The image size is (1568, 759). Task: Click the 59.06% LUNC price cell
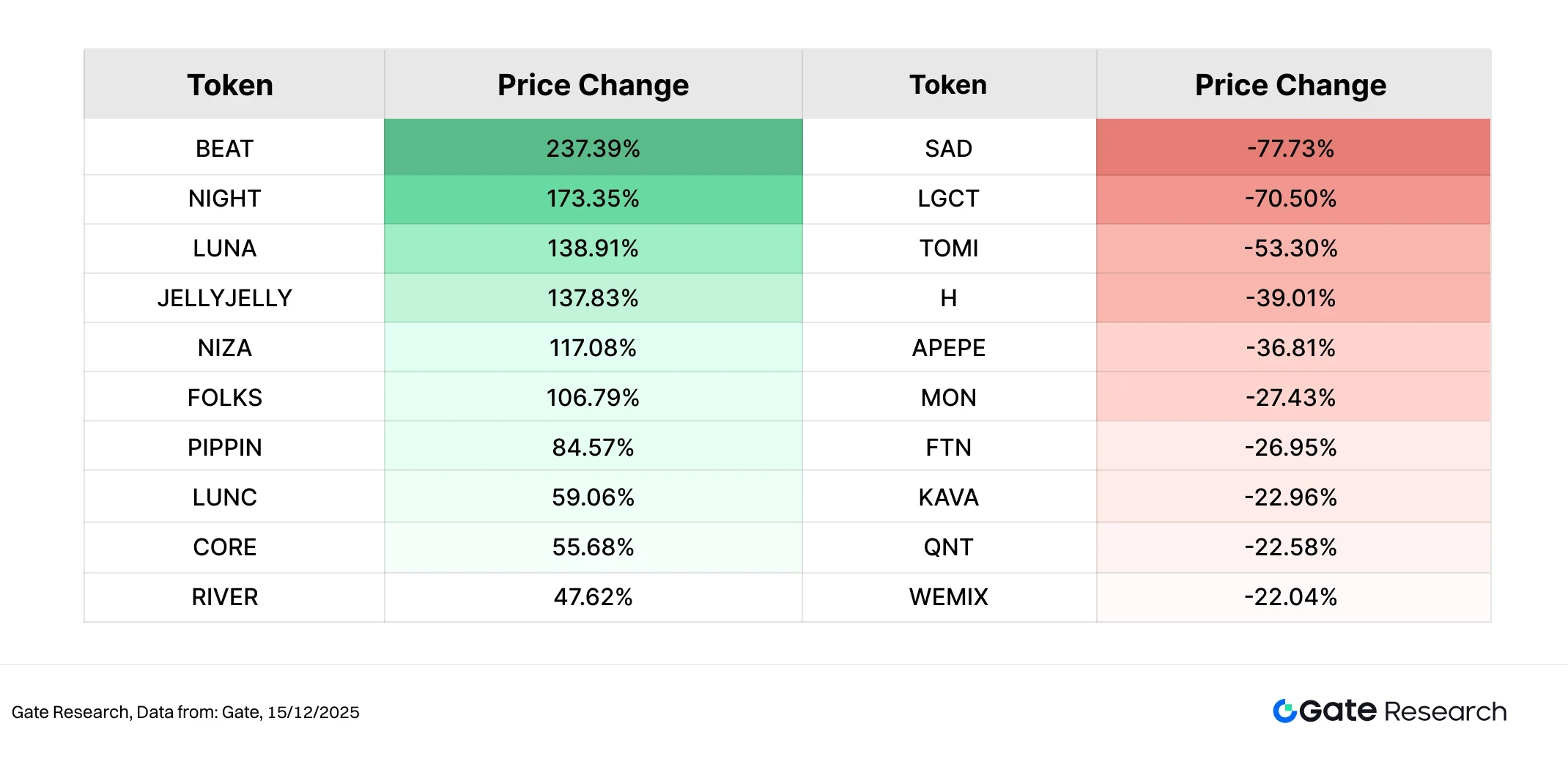(593, 497)
